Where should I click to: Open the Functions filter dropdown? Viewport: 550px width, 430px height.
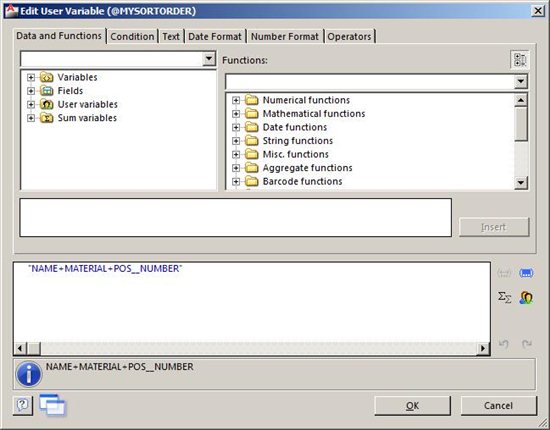point(521,82)
